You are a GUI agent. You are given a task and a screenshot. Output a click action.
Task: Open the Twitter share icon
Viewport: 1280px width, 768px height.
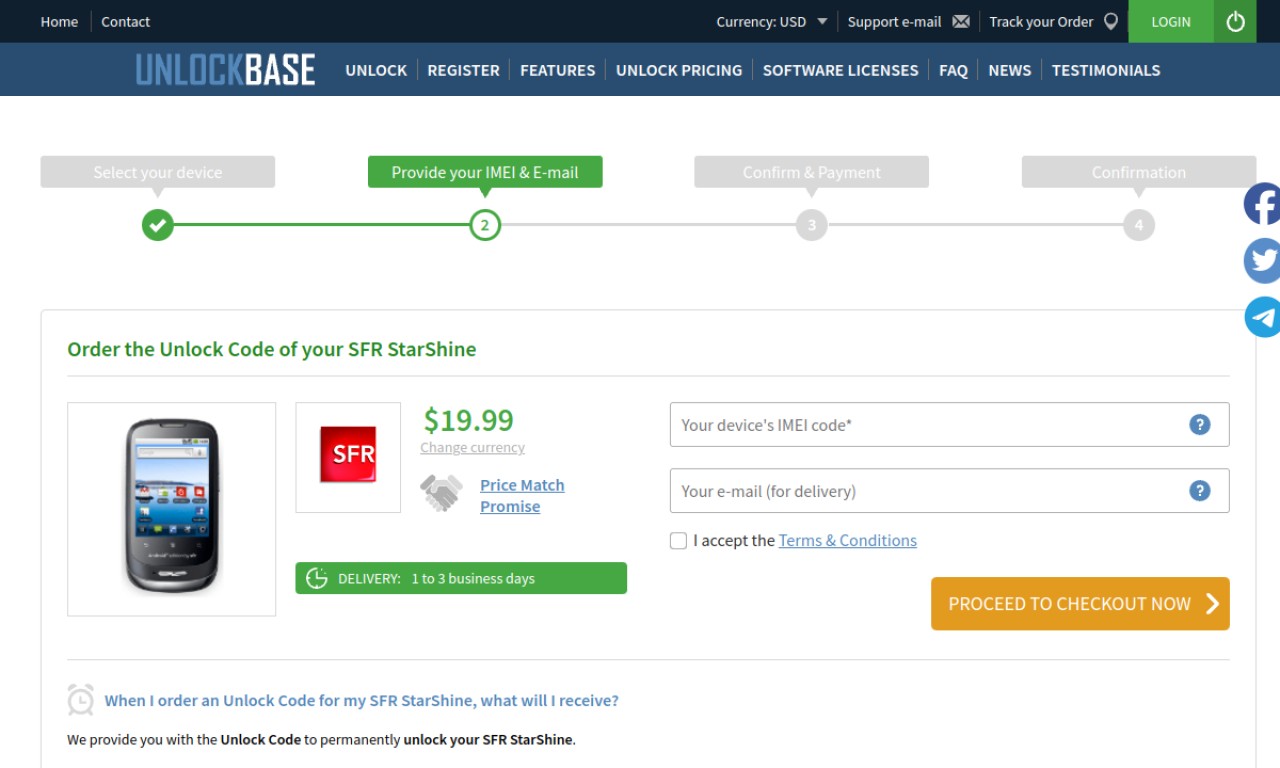click(1263, 261)
